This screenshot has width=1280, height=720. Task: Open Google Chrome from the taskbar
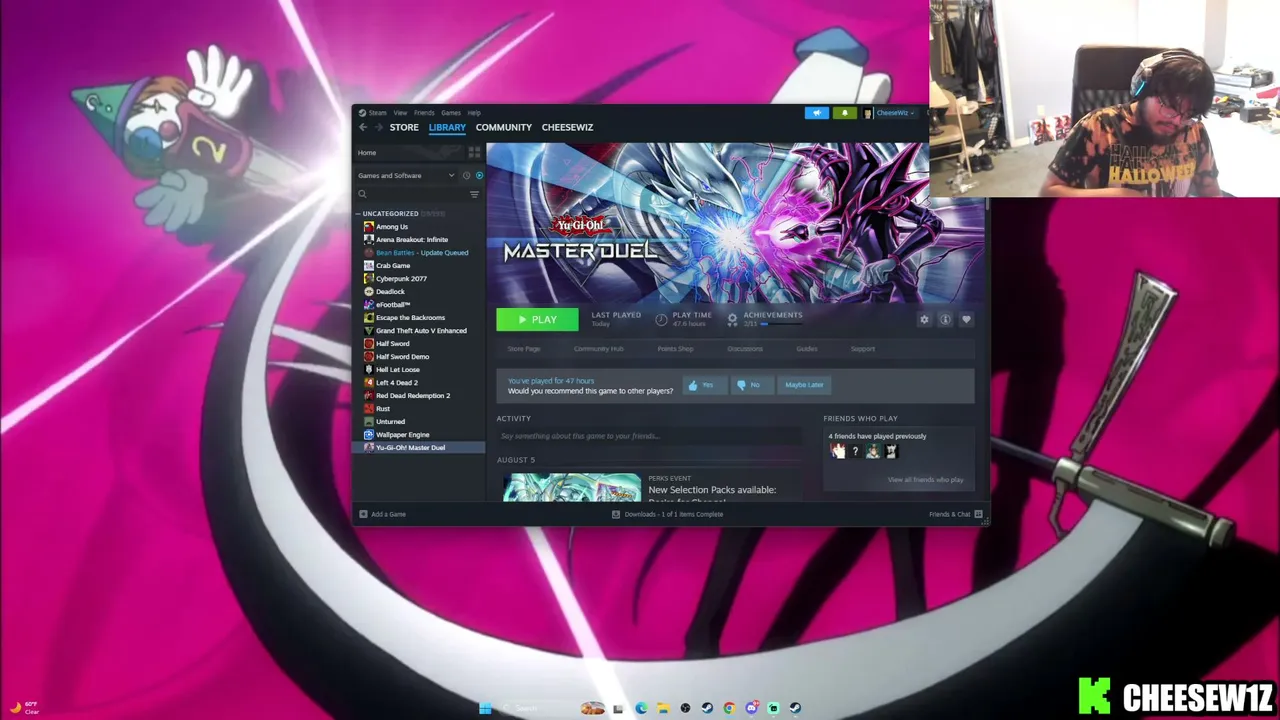(x=729, y=708)
